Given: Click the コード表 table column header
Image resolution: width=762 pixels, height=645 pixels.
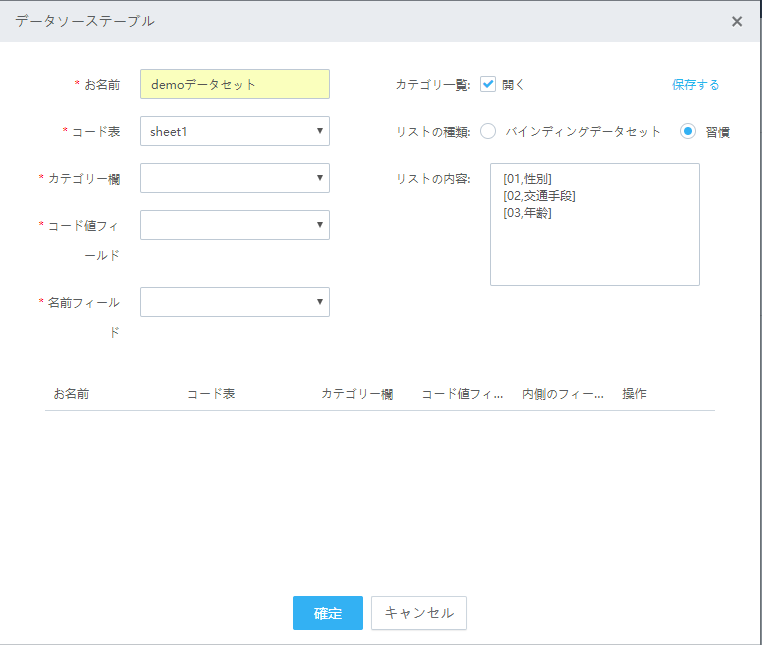Looking at the screenshot, I should pos(211,394).
